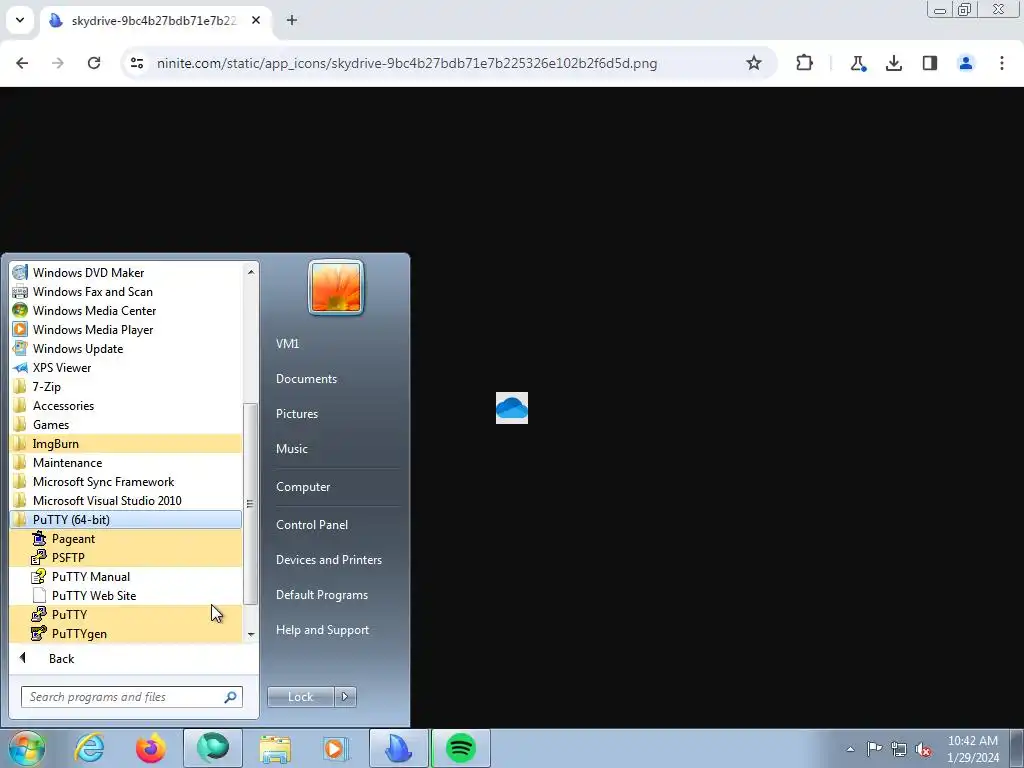This screenshot has width=1024, height=768.
Task: Open Computer from Start menu
Action: coord(303,487)
